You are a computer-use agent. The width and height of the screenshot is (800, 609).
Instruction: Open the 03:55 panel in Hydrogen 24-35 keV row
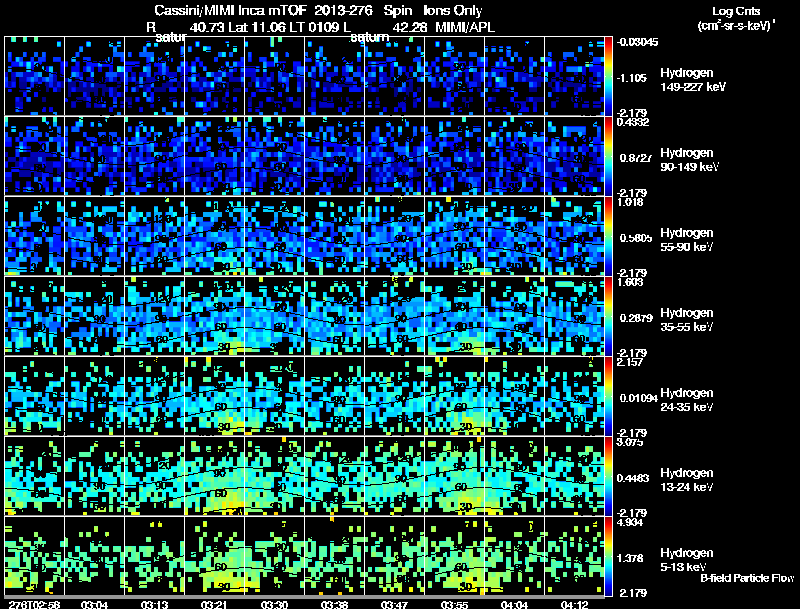pos(454,396)
